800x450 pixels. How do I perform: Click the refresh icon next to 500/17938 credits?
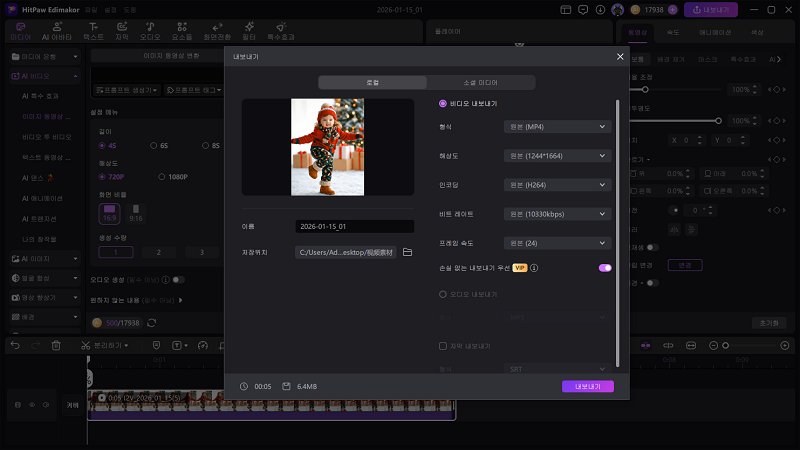(x=151, y=323)
